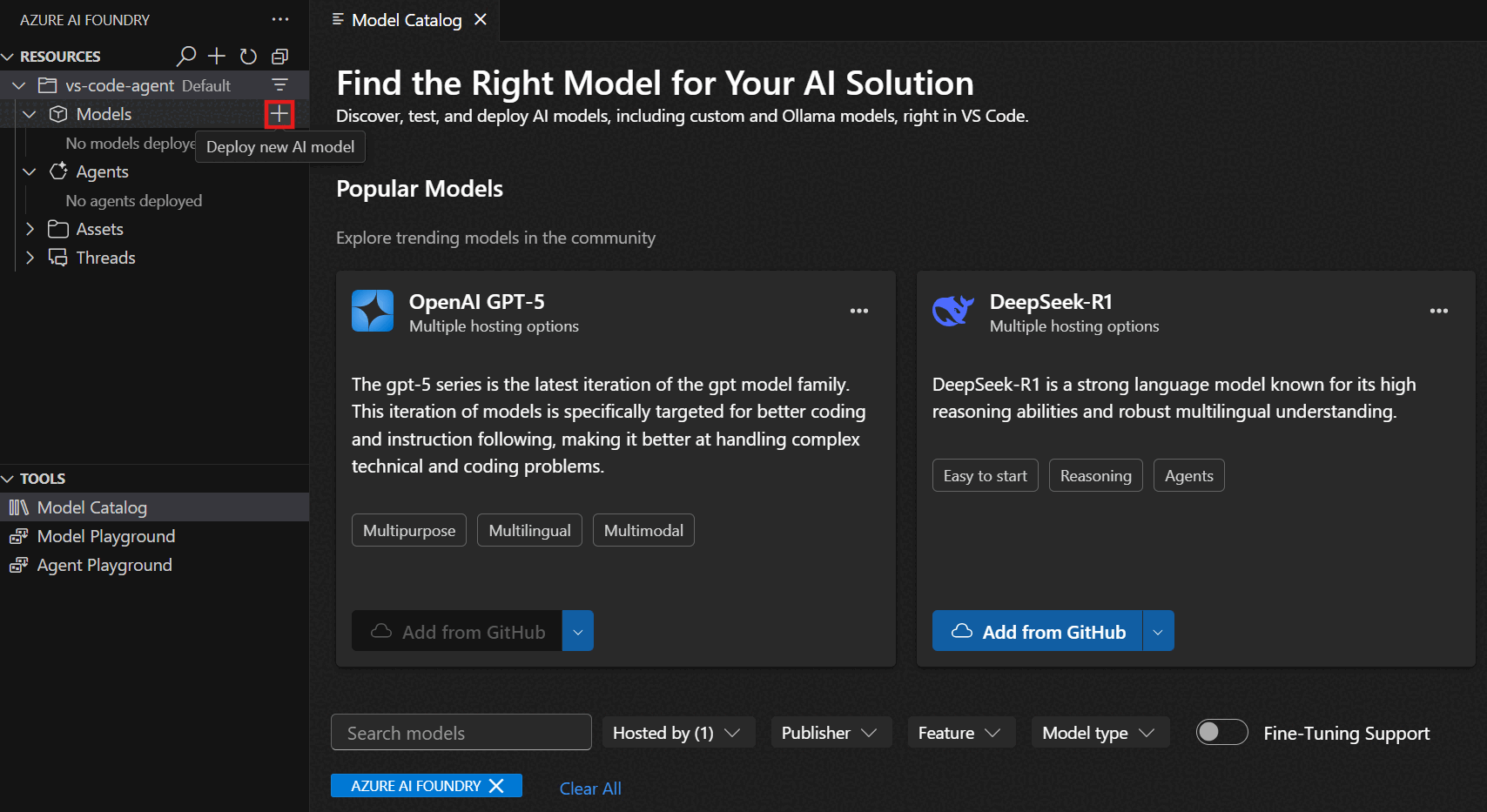1487x812 pixels.
Task: Select the search icon in Resources panel
Action: tap(186, 56)
